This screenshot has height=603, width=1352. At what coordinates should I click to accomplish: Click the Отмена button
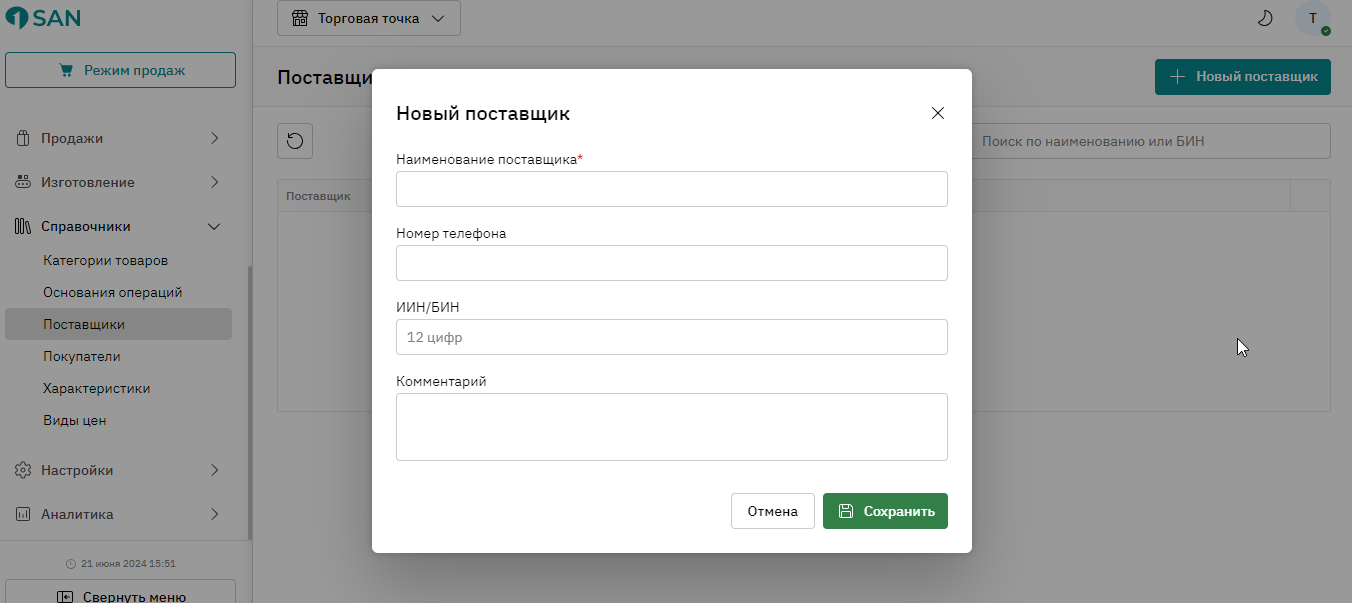(773, 511)
